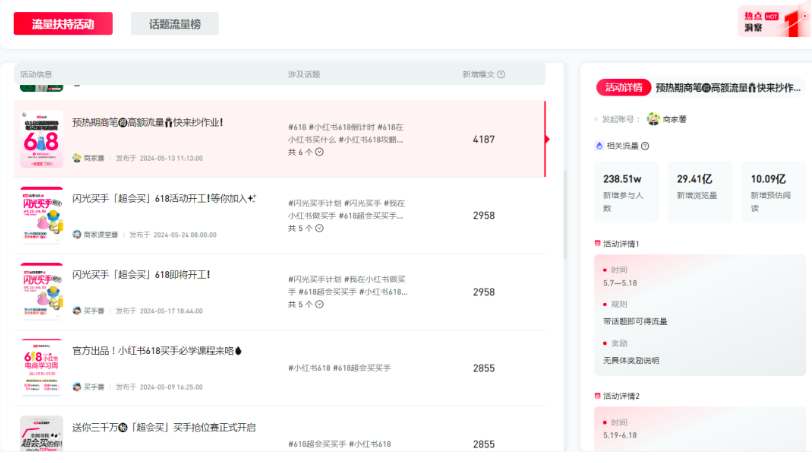Click 活动详情1 section icon

(x=598, y=243)
